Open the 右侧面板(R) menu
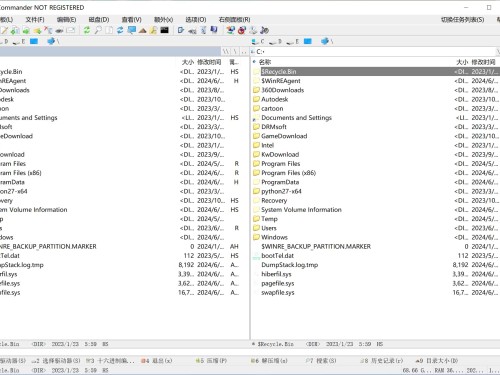 [235, 20]
